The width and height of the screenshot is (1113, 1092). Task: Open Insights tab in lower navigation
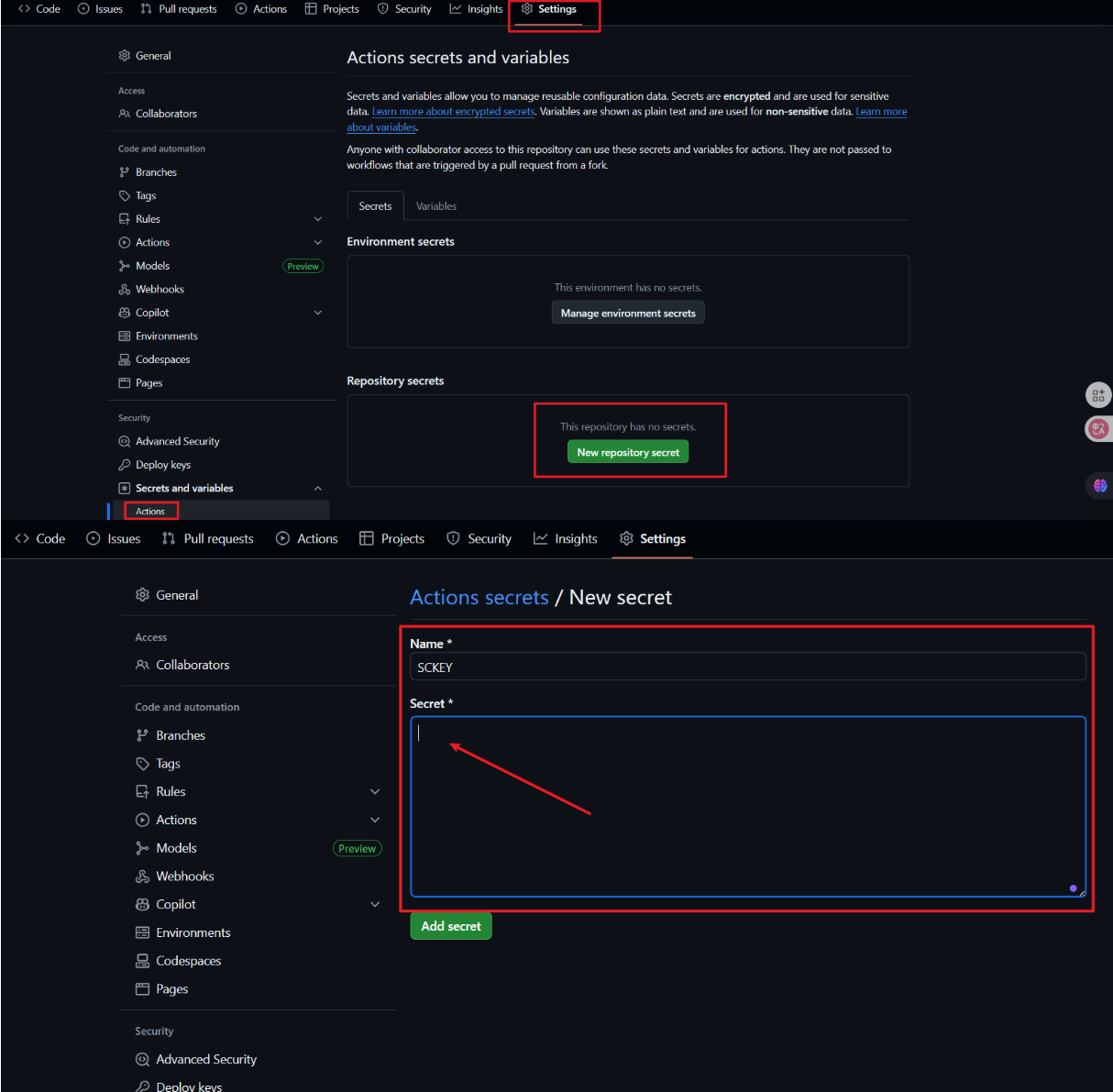click(x=566, y=539)
